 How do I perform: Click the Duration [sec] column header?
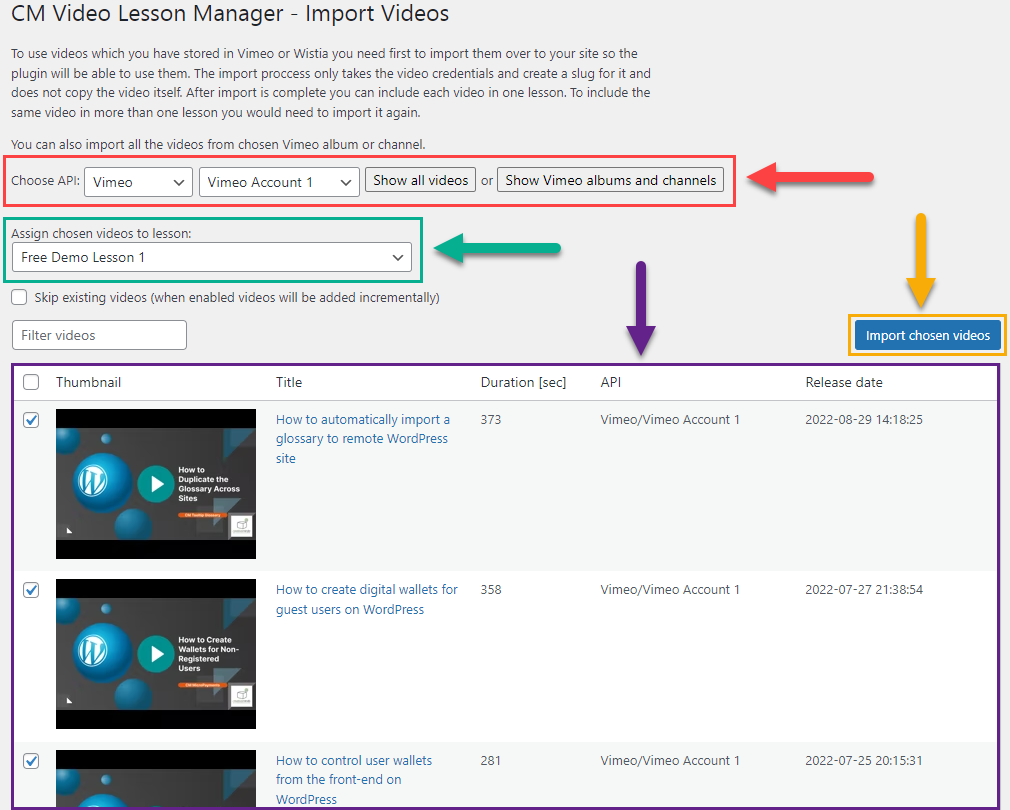pyautogui.click(x=523, y=382)
